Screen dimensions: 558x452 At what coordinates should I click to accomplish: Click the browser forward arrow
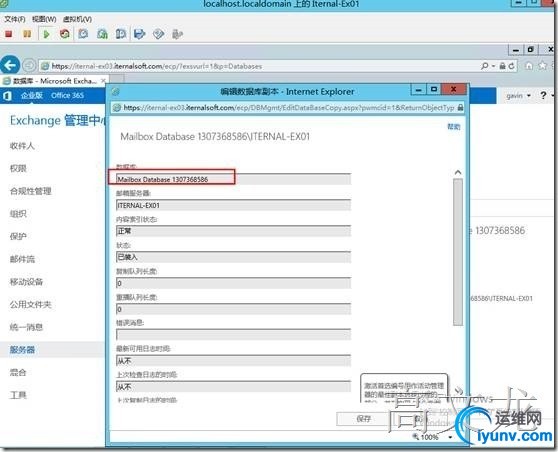(29, 65)
